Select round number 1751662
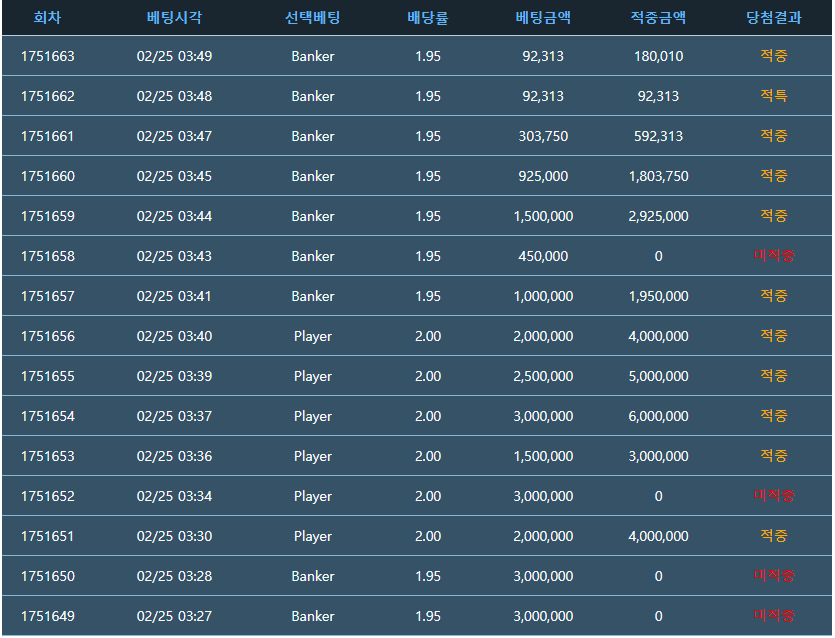835x638 pixels. coord(48,96)
